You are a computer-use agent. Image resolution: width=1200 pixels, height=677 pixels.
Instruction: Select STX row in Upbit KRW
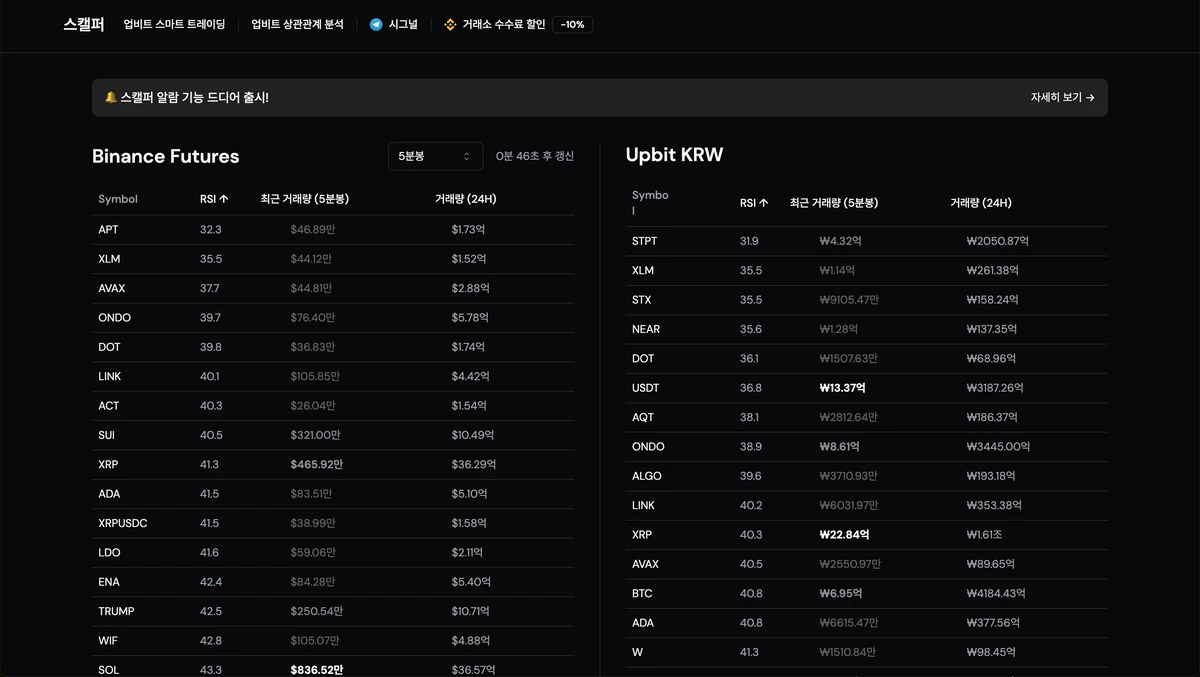(x=867, y=300)
